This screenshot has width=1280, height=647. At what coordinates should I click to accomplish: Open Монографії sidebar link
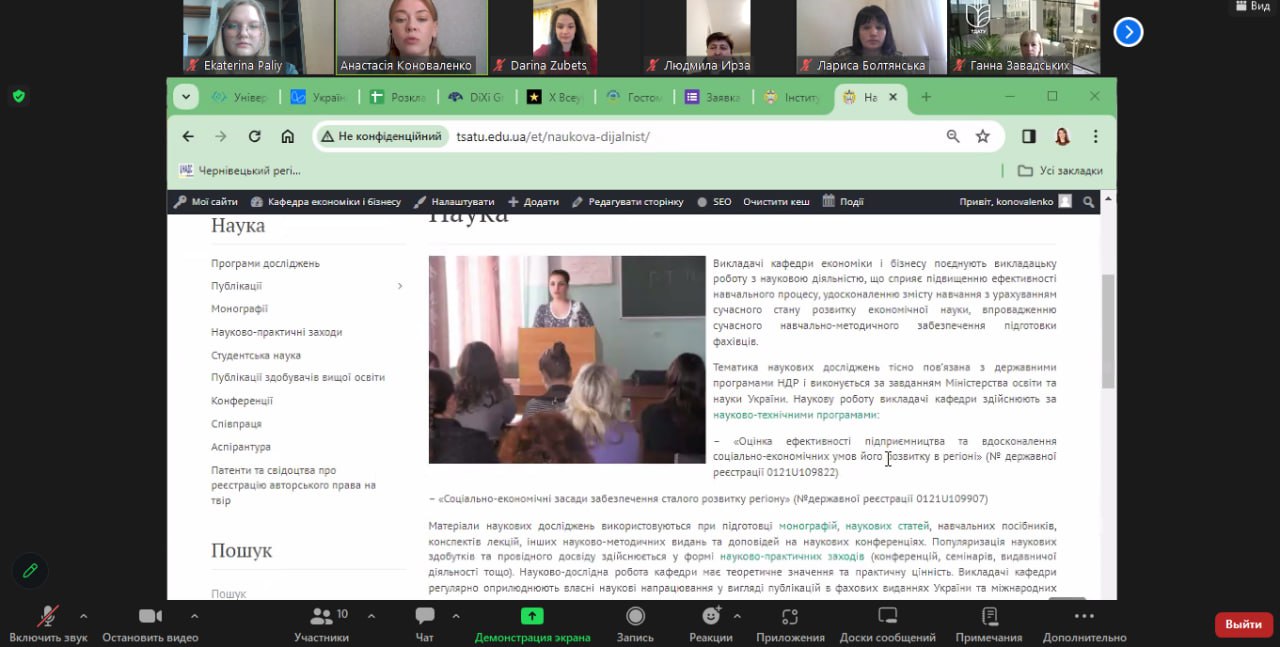239,309
